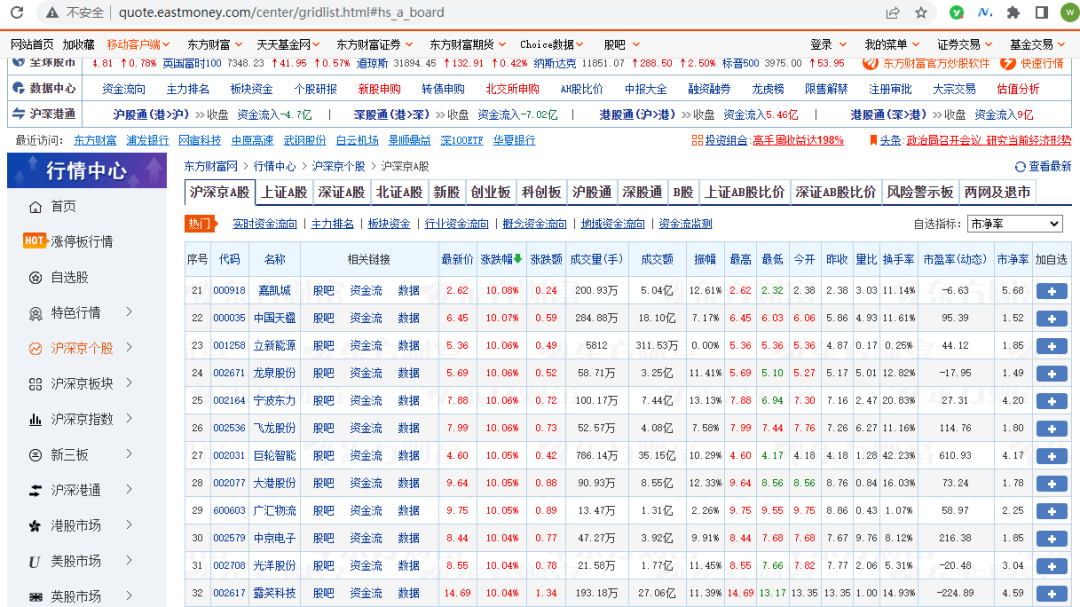Image resolution: width=1080 pixels, height=607 pixels.
Task: Open recently visited 浦发银行 link
Action: (x=147, y=141)
